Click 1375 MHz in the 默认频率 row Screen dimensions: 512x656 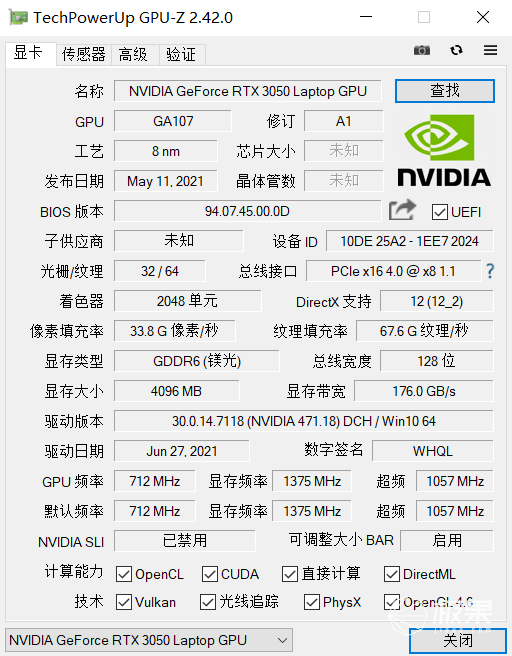(x=312, y=511)
